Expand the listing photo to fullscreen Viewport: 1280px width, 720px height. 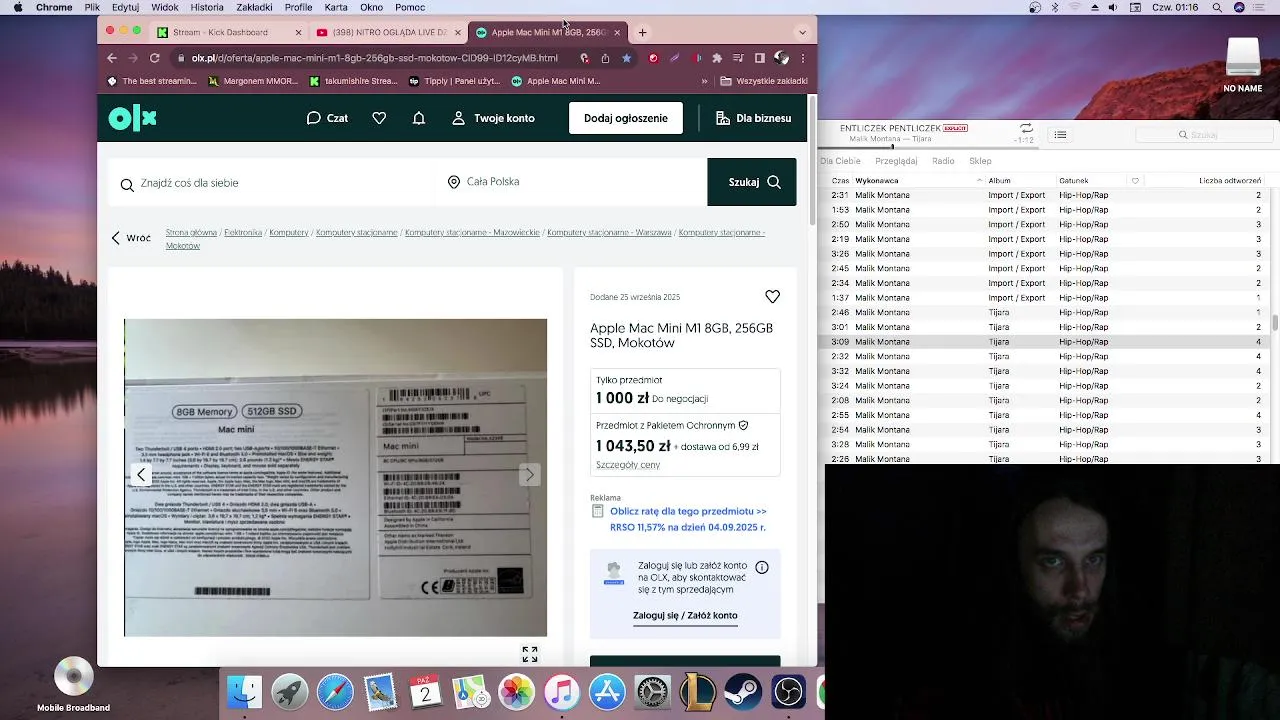pos(530,654)
